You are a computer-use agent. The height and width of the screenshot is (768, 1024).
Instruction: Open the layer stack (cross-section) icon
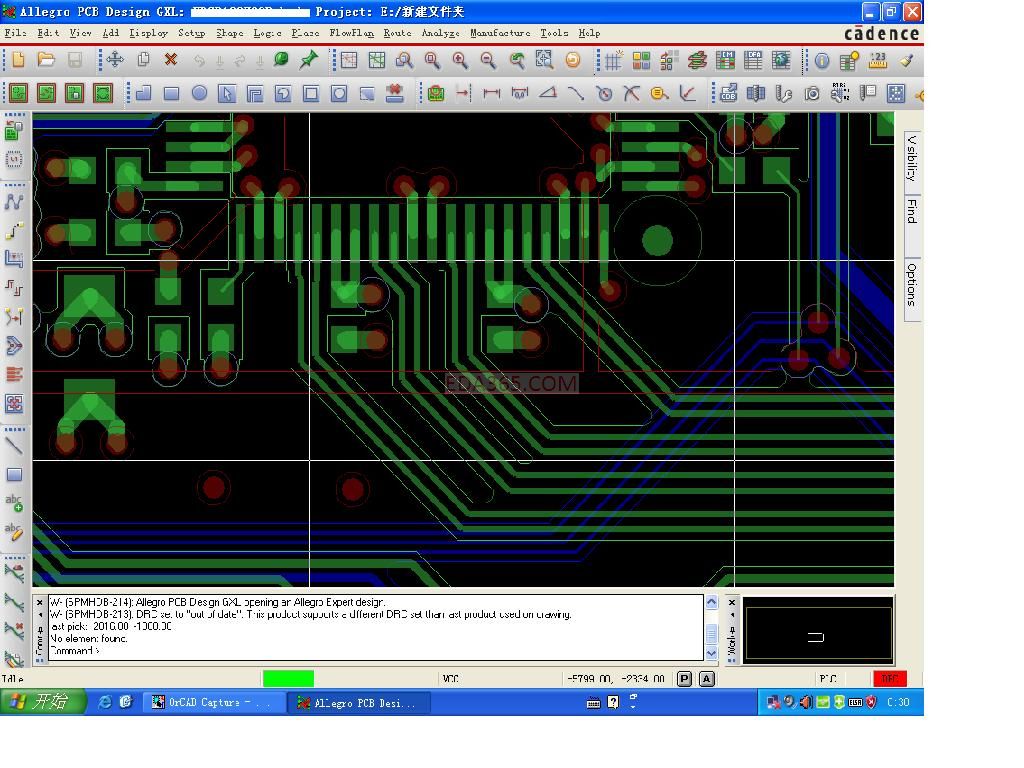697,60
